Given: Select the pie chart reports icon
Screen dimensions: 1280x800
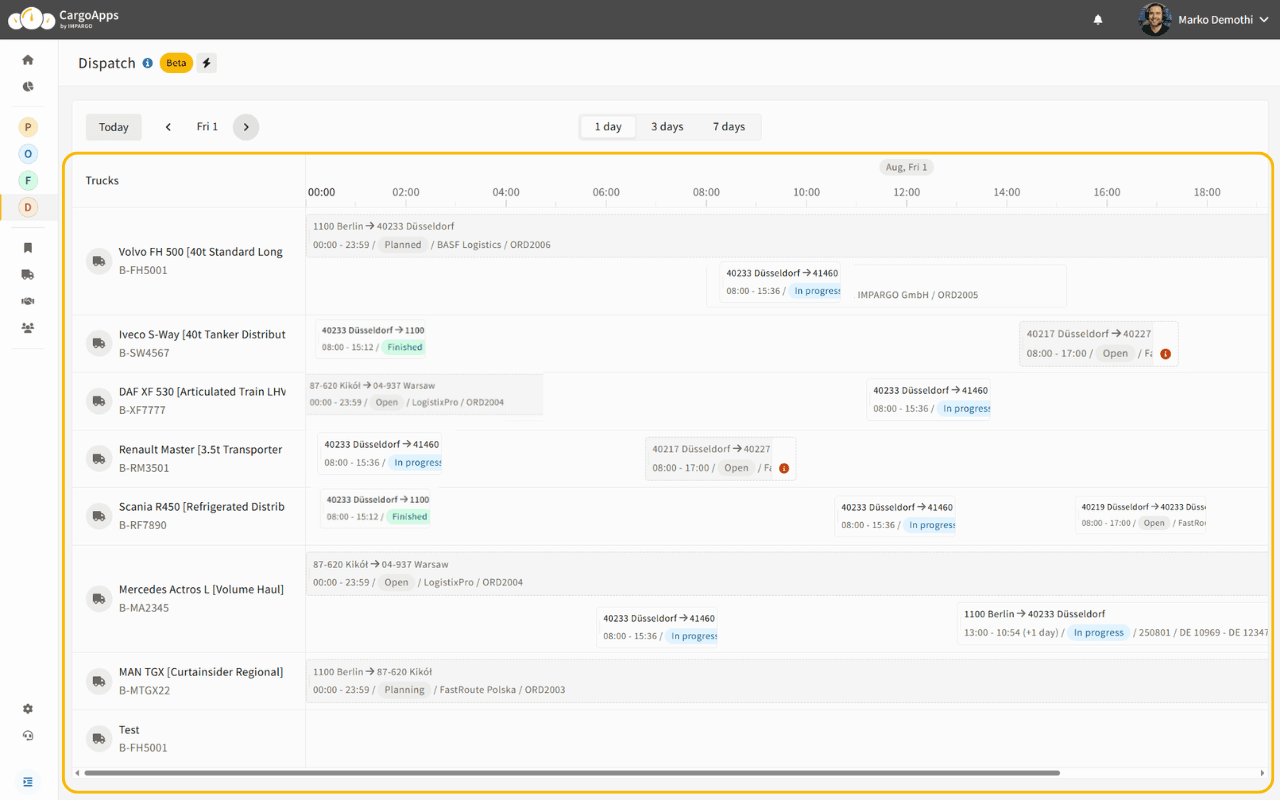Looking at the screenshot, I should click(x=28, y=86).
